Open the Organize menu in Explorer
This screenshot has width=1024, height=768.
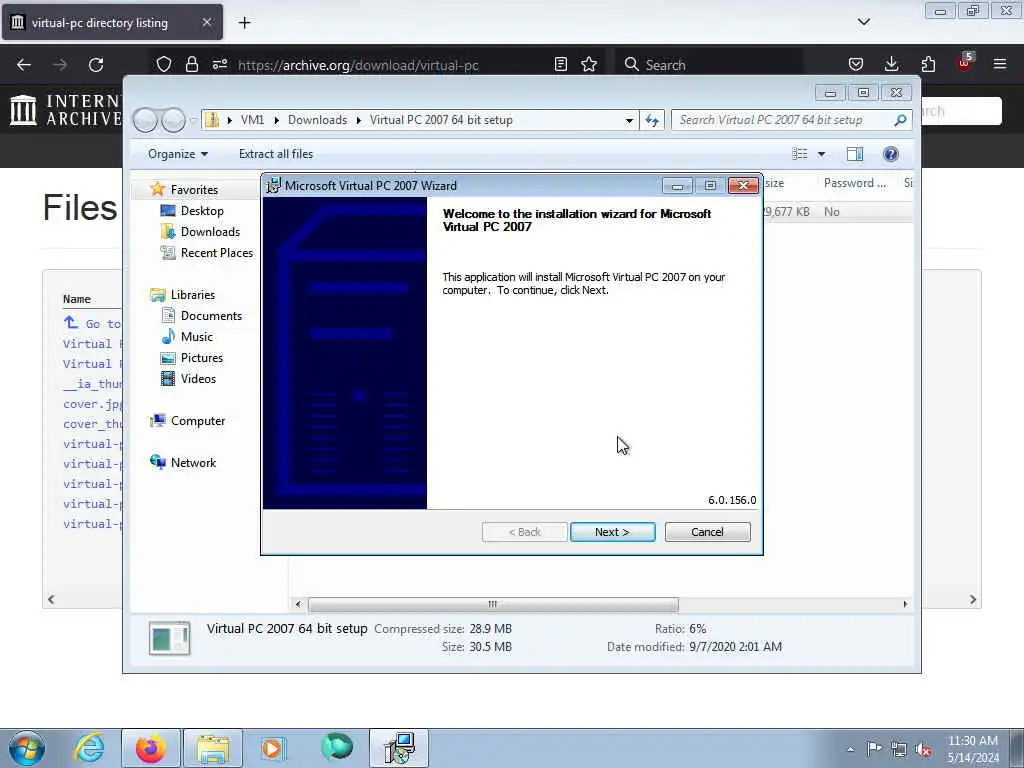point(178,154)
